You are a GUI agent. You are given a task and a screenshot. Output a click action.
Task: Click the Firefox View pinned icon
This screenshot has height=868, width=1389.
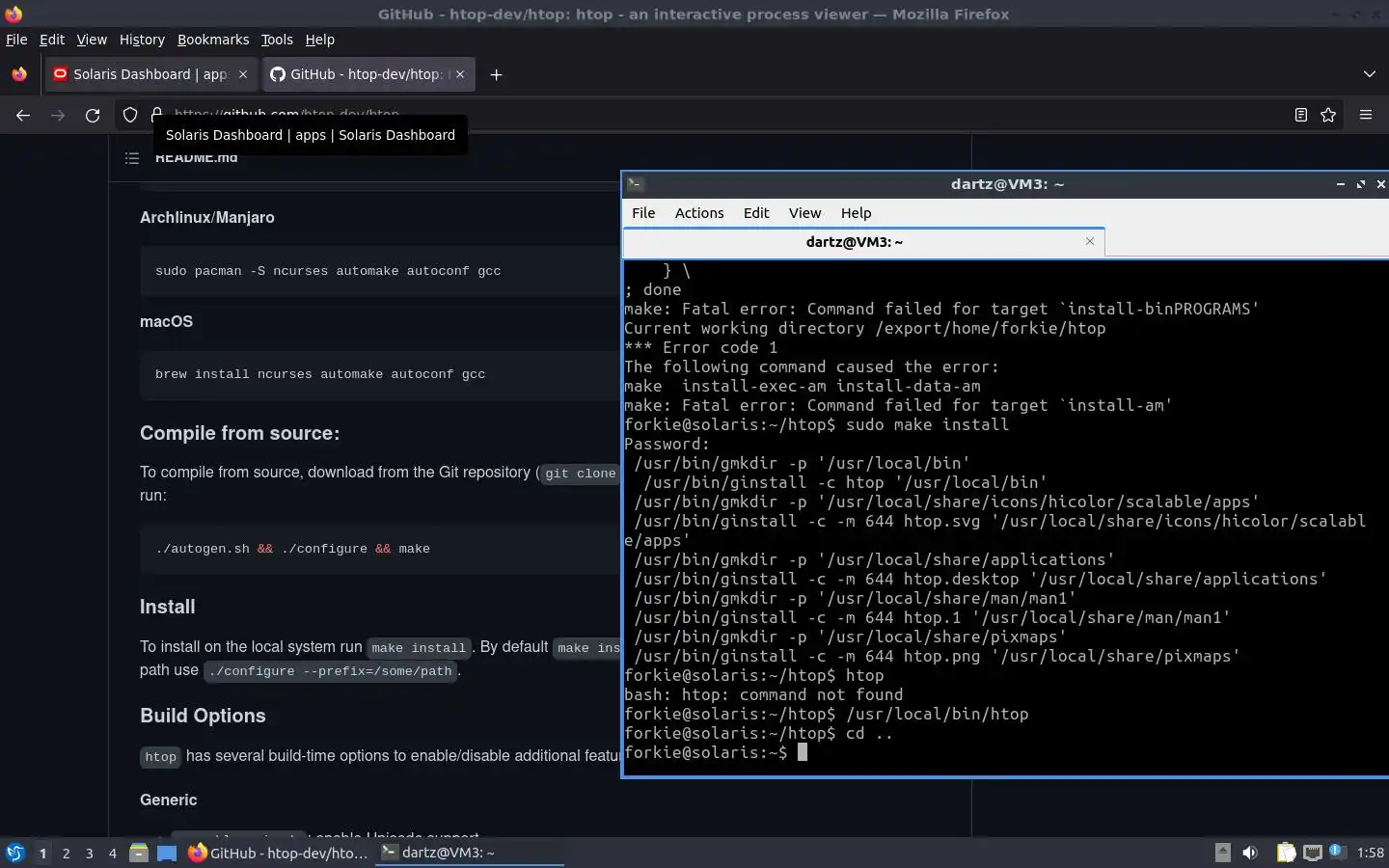point(19,74)
